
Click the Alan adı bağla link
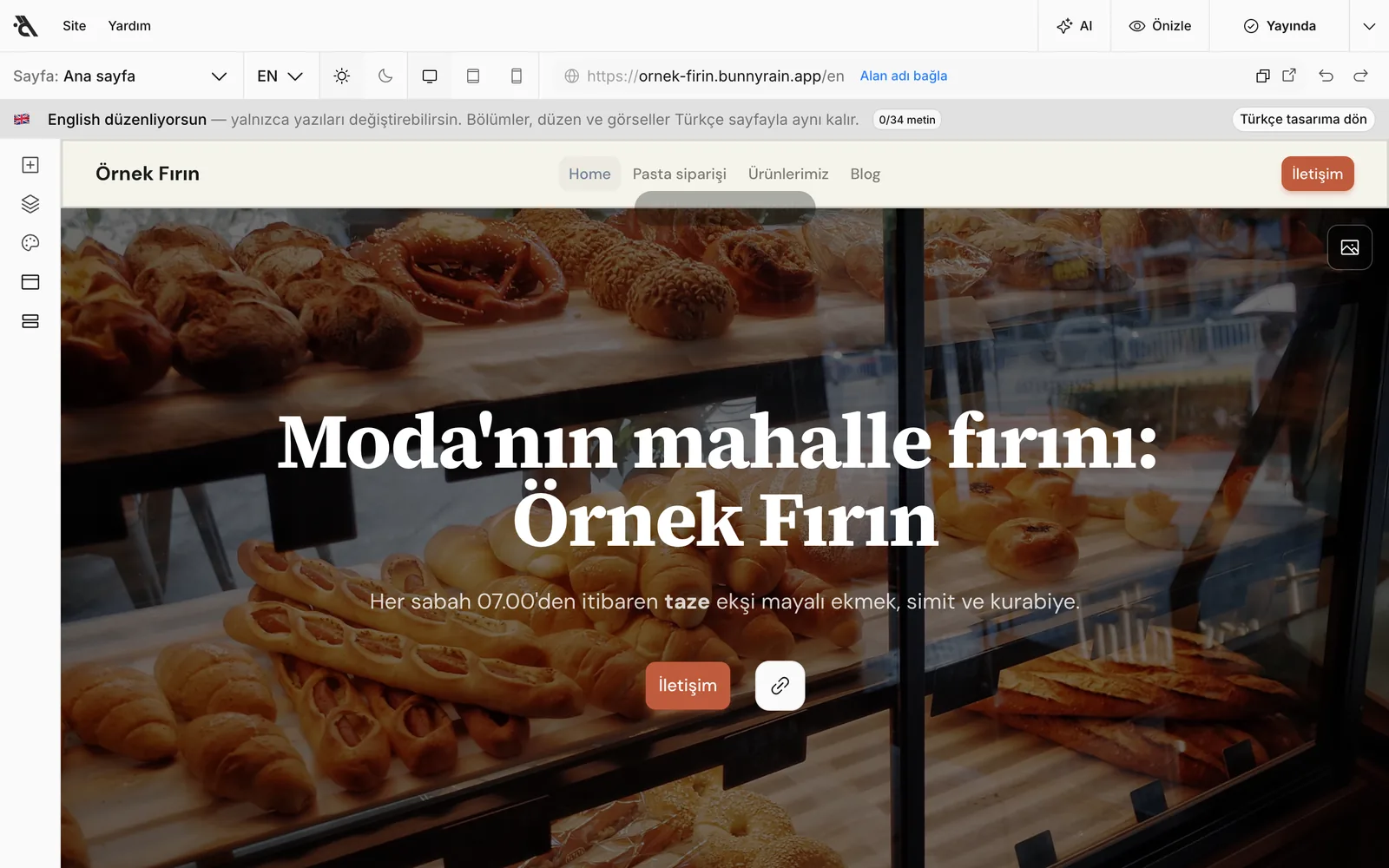(904, 76)
